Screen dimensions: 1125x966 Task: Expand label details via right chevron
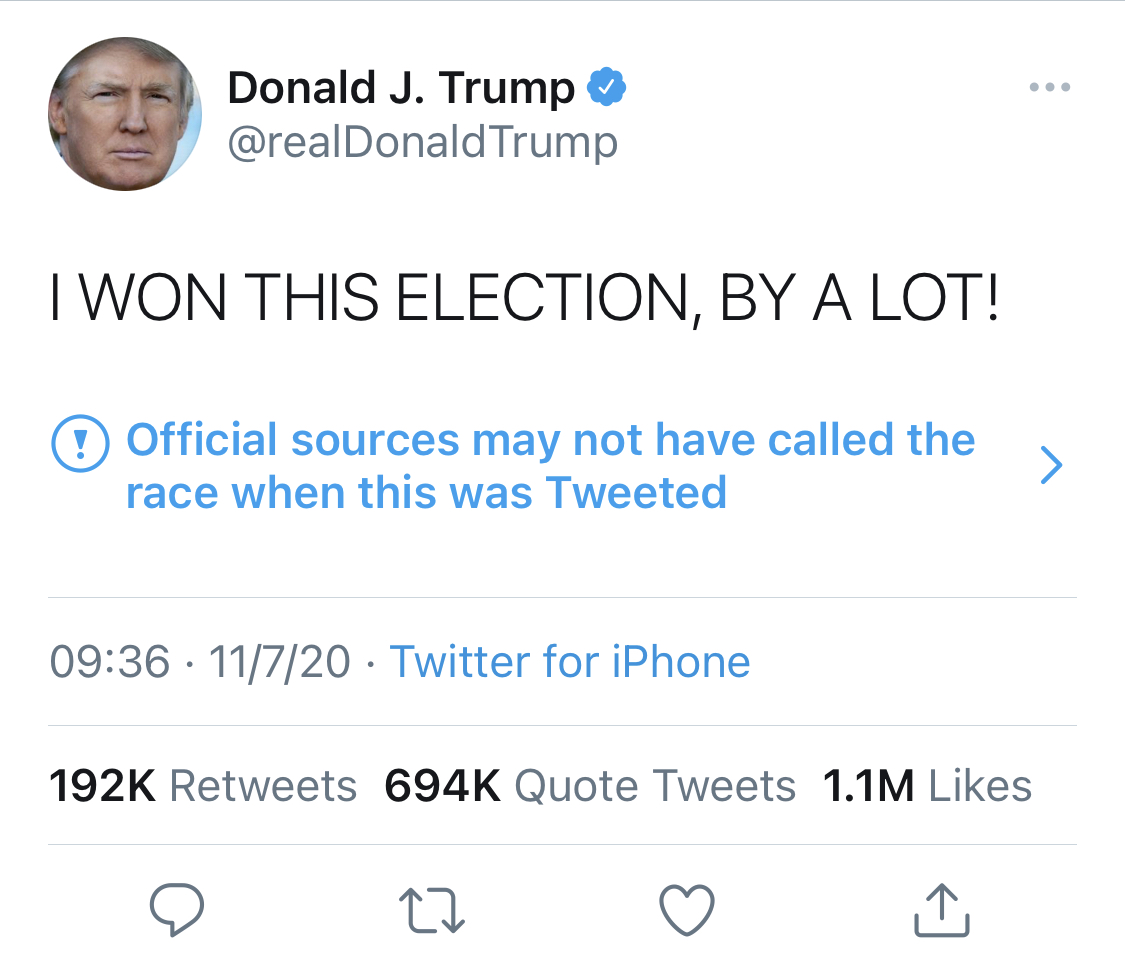click(x=1051, y=465)
